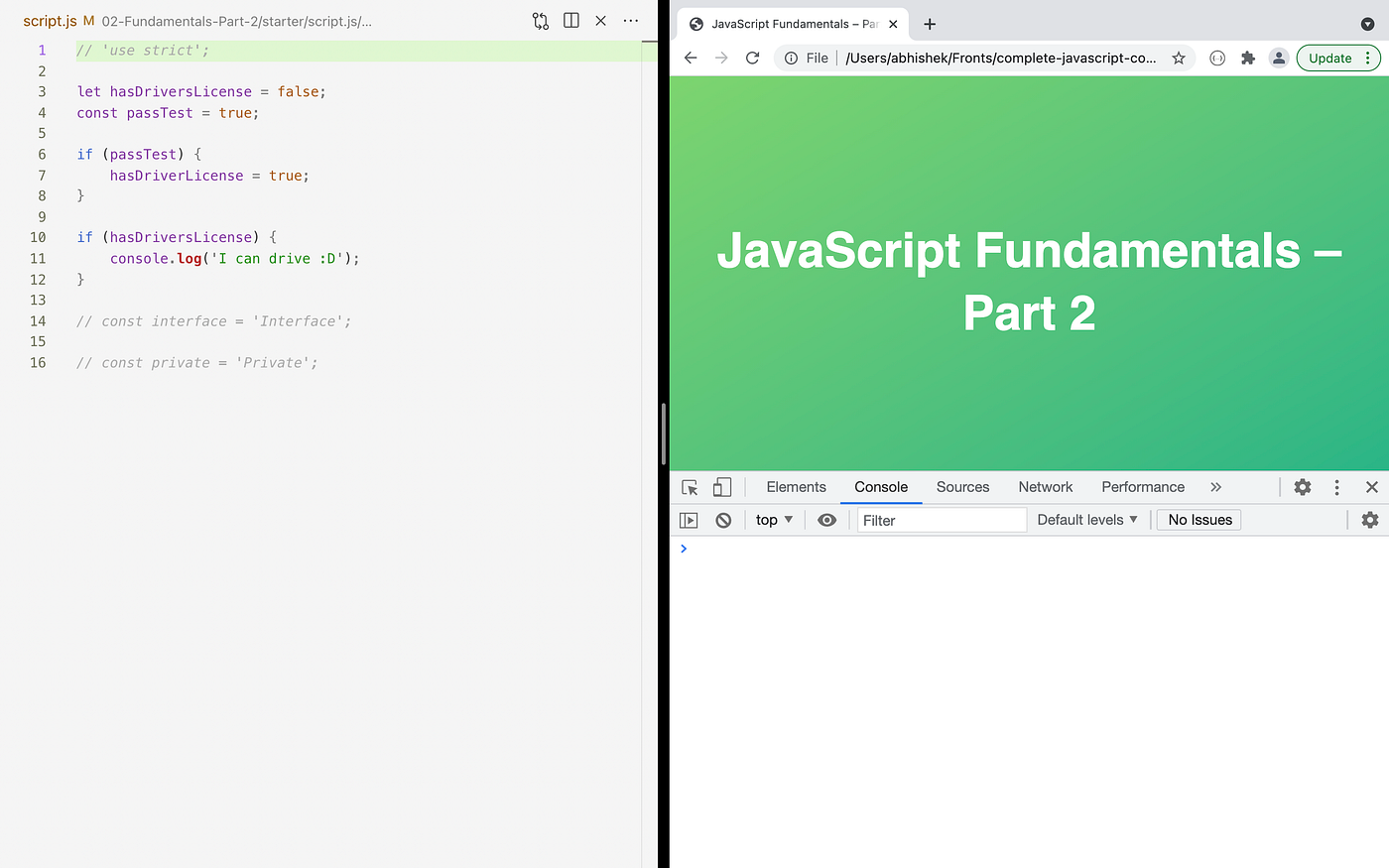This screenshot has width=1389, height=868.
Task: Reload the JavaScript Fundamentals page
Action: 751,58
